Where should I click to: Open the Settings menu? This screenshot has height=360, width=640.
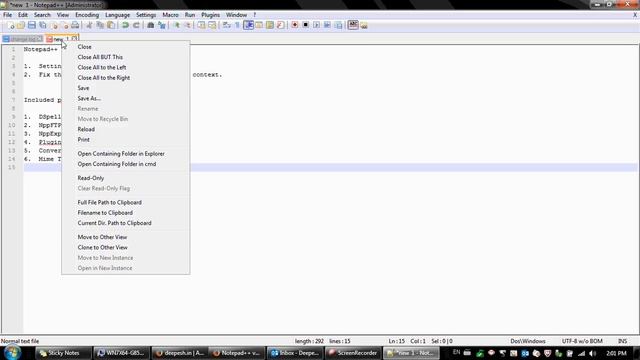click(146, 15)
